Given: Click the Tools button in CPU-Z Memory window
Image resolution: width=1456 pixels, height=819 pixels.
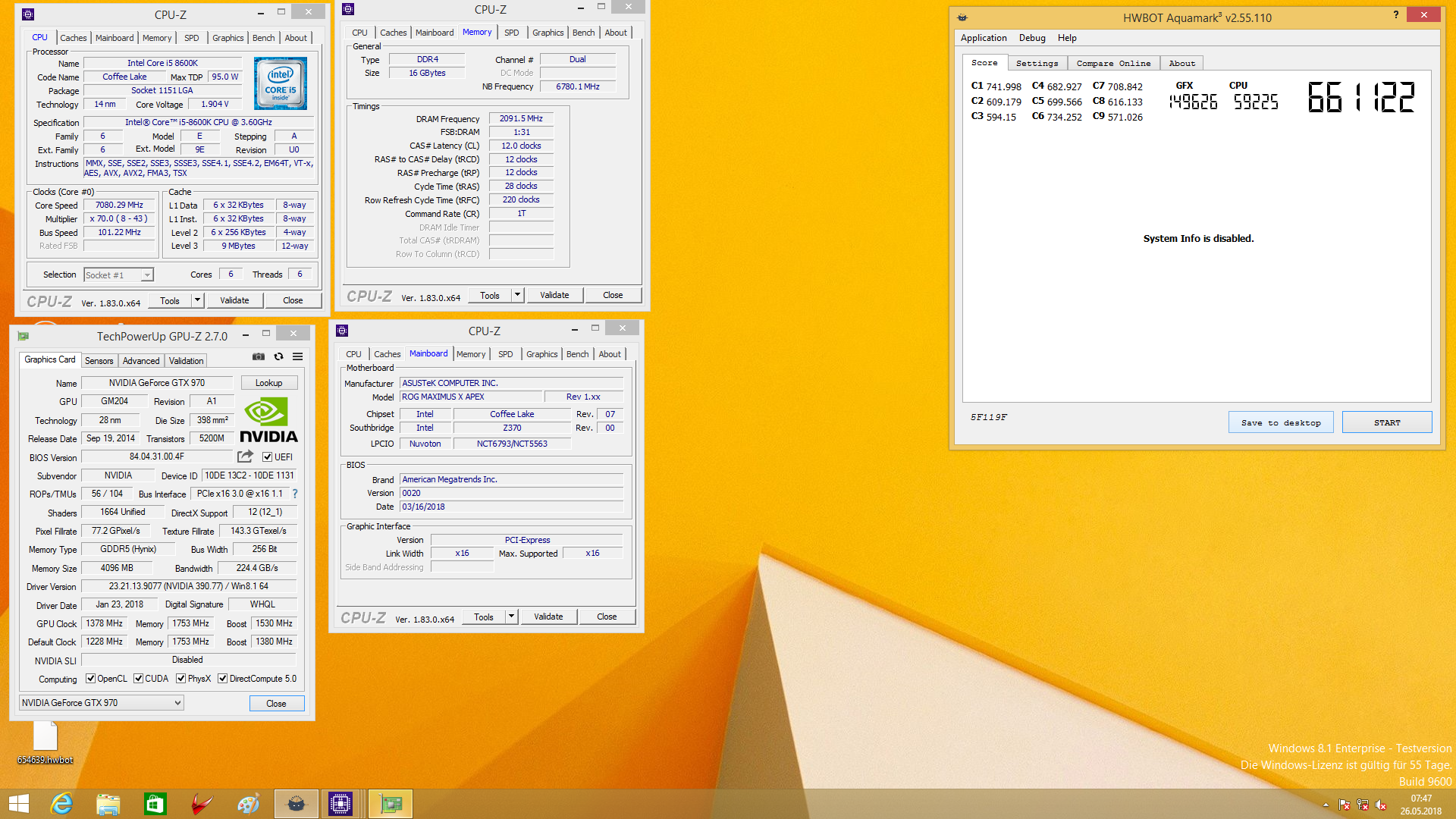Looking at the screenshot, I should pos(490,295).
